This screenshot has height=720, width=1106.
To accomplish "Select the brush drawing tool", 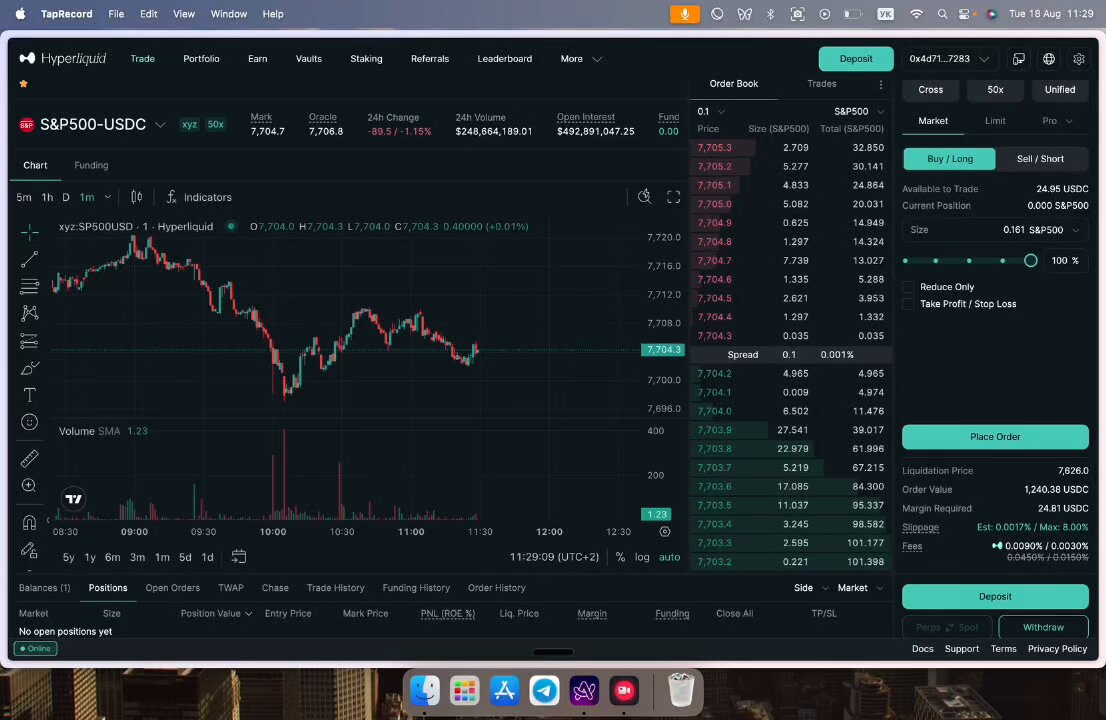I will (30, 368).
